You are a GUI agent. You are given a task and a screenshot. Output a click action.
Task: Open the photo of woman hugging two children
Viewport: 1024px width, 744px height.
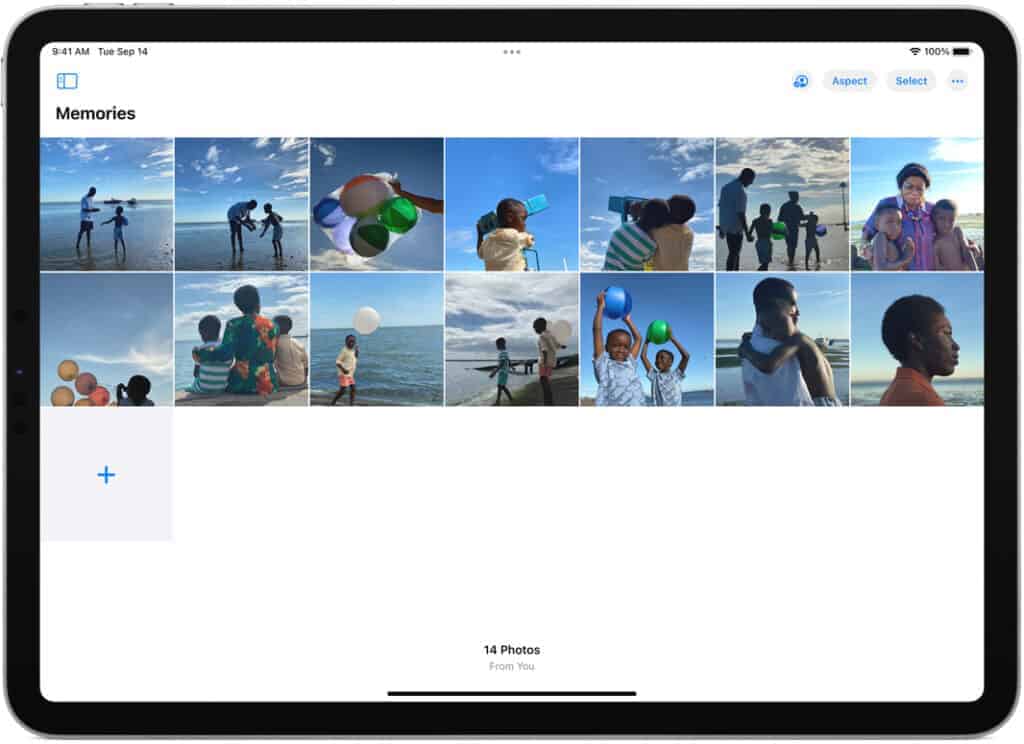coord(916,204)
